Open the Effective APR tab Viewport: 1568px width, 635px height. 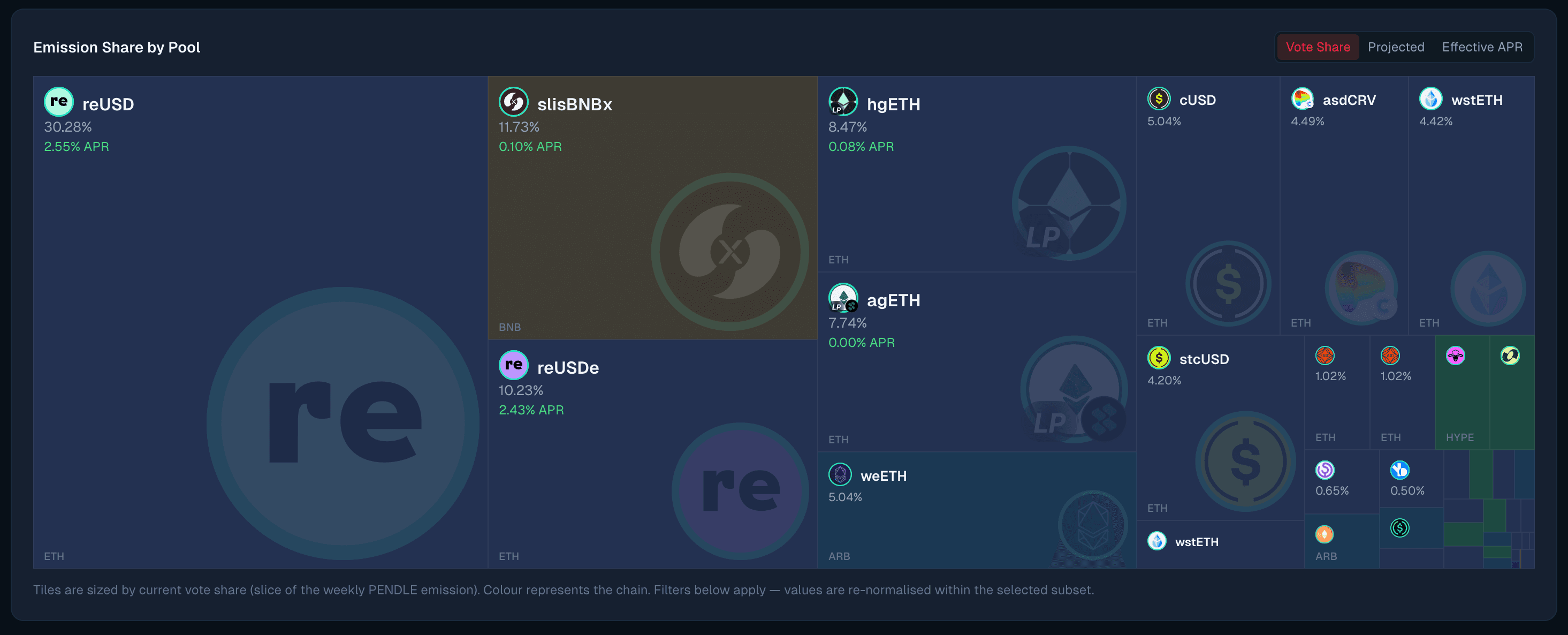[1482, 47]
